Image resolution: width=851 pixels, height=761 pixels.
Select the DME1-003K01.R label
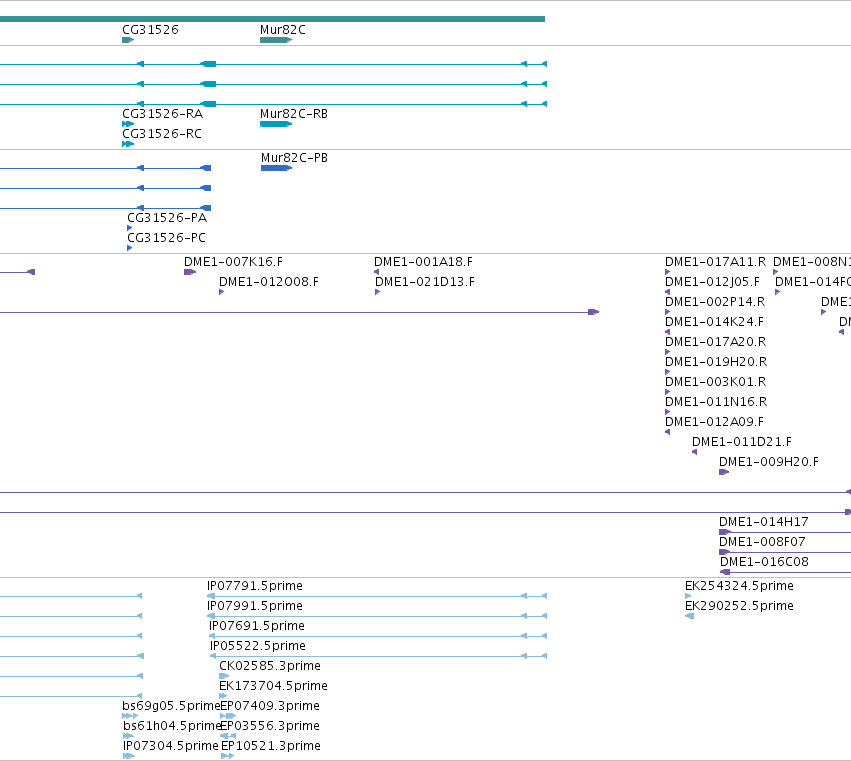[715, 383]
